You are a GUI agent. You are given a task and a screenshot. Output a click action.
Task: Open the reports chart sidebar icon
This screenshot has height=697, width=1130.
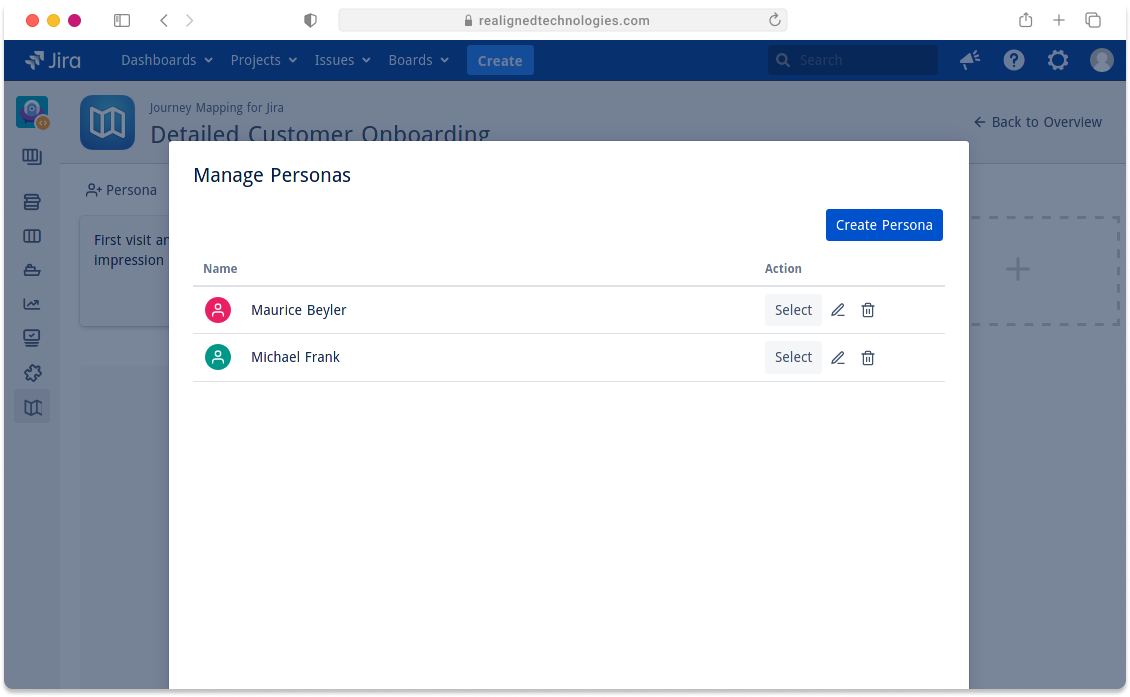[x=32, y=304]
